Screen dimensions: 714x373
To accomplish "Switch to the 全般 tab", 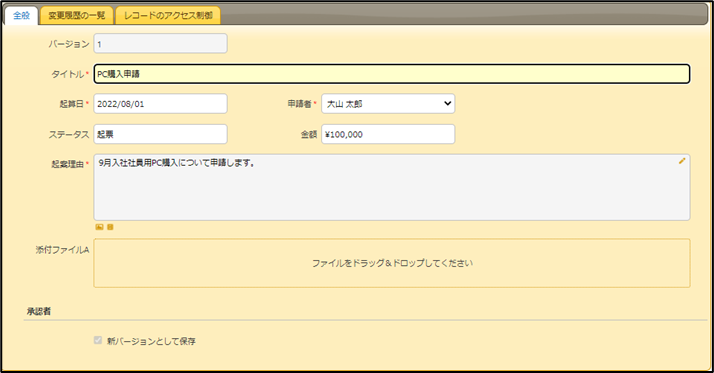I will [x=21, y=15].
